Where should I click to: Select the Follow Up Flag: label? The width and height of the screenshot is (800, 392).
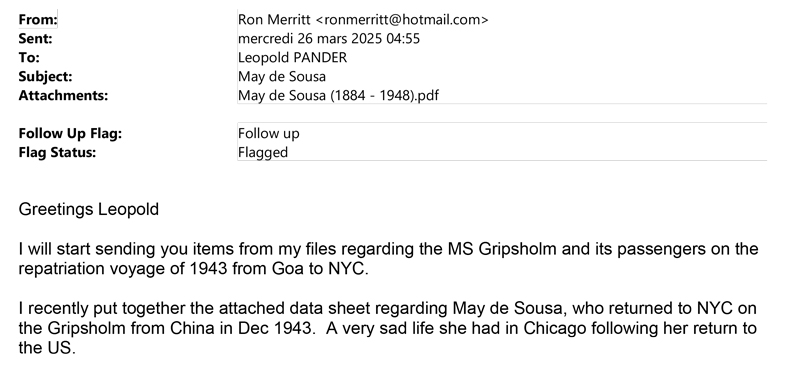[x=70, y=133]
